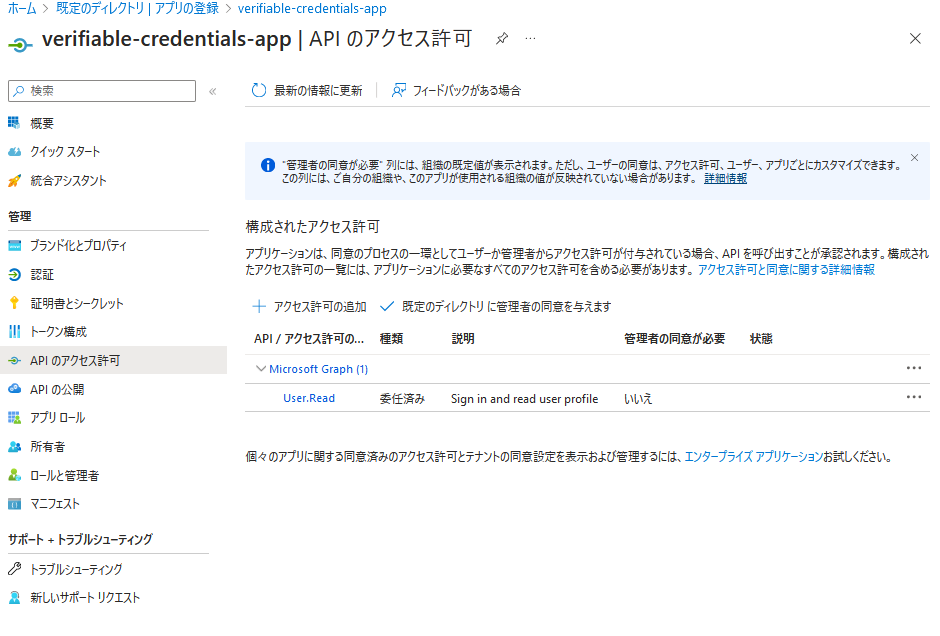Open the ellipsis menu for User.Read row
The image size is (940, 636).
pos(913,397)
